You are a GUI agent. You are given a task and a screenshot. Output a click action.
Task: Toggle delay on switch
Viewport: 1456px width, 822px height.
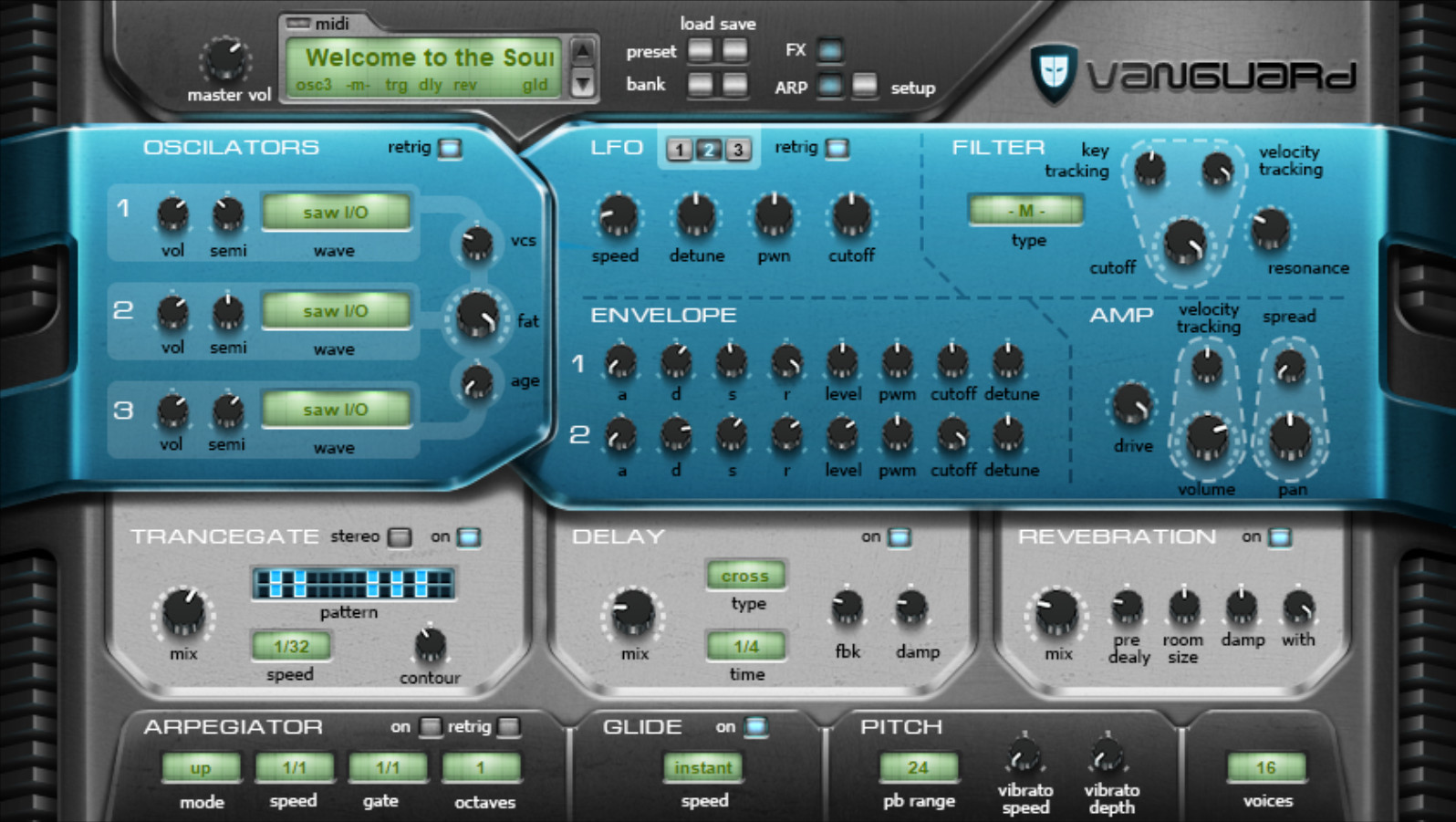coord(900,537)
